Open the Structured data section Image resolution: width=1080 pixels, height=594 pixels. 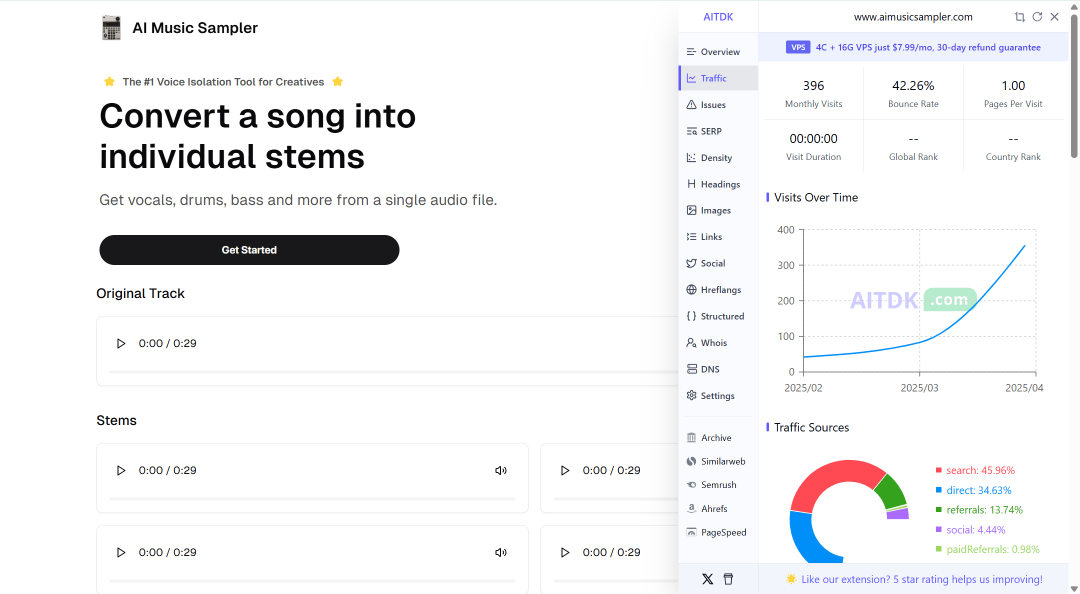[x=718, y=316]
